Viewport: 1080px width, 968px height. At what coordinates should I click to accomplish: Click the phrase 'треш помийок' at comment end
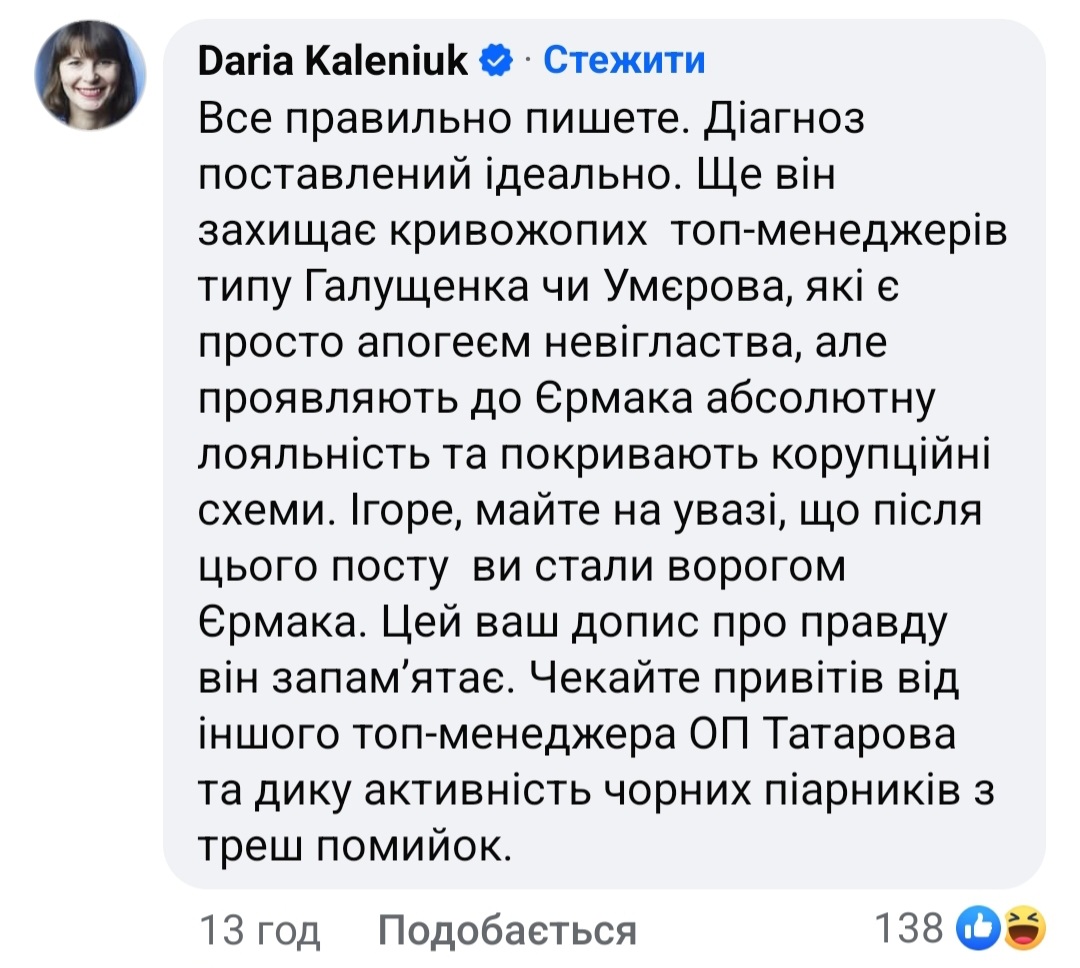(x=352, y=846)
